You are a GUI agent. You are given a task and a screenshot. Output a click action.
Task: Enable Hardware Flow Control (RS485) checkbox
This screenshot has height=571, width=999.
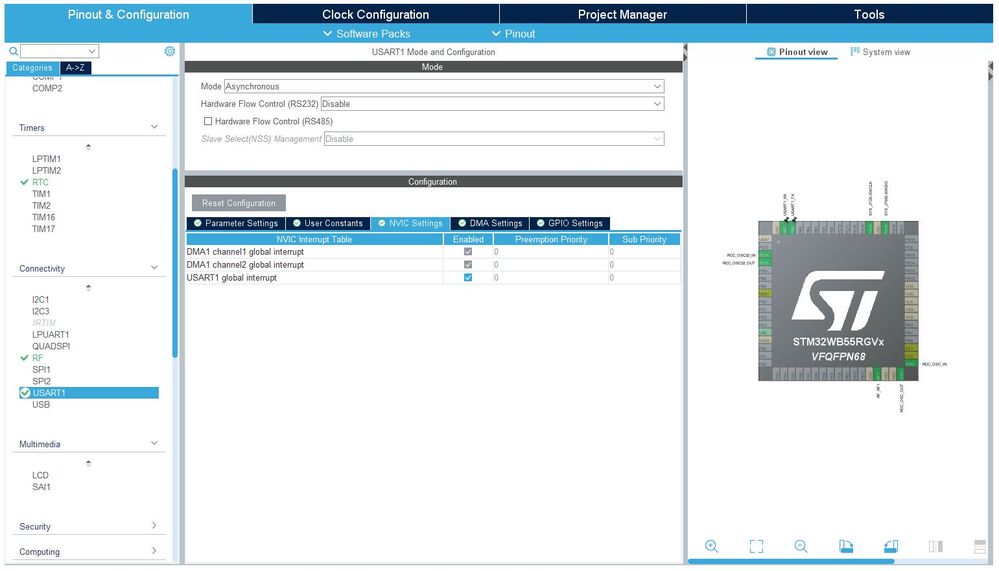tap(208, 121)
